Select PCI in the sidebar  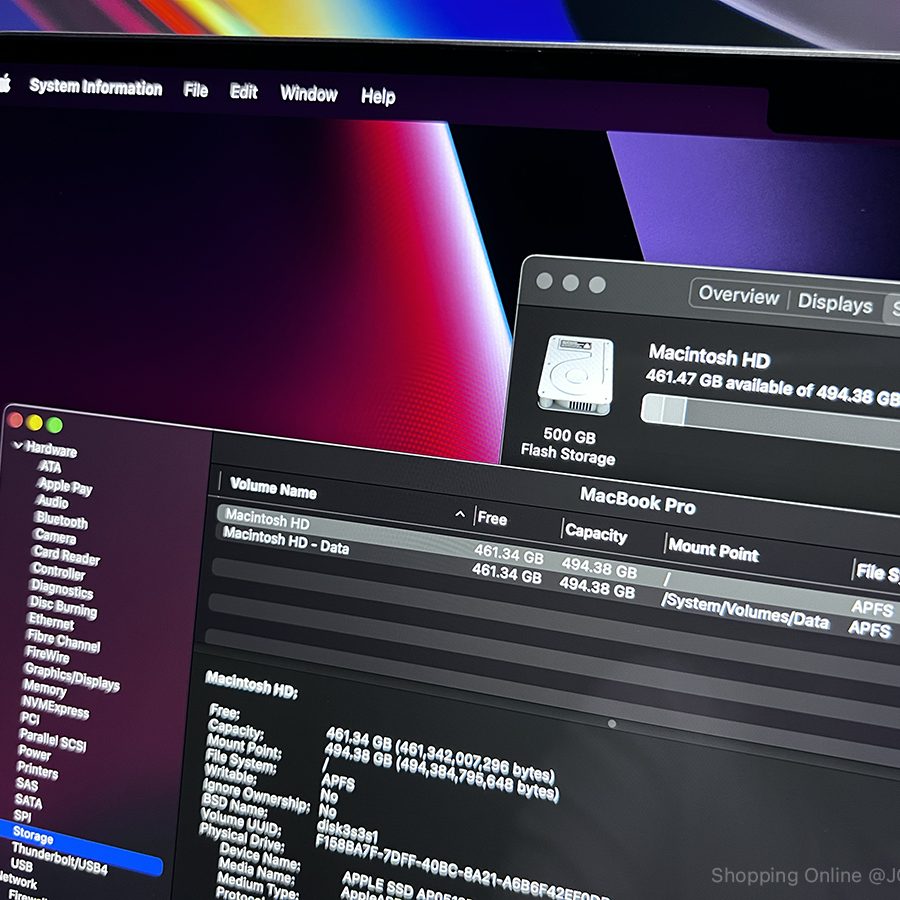pos(30,718)
